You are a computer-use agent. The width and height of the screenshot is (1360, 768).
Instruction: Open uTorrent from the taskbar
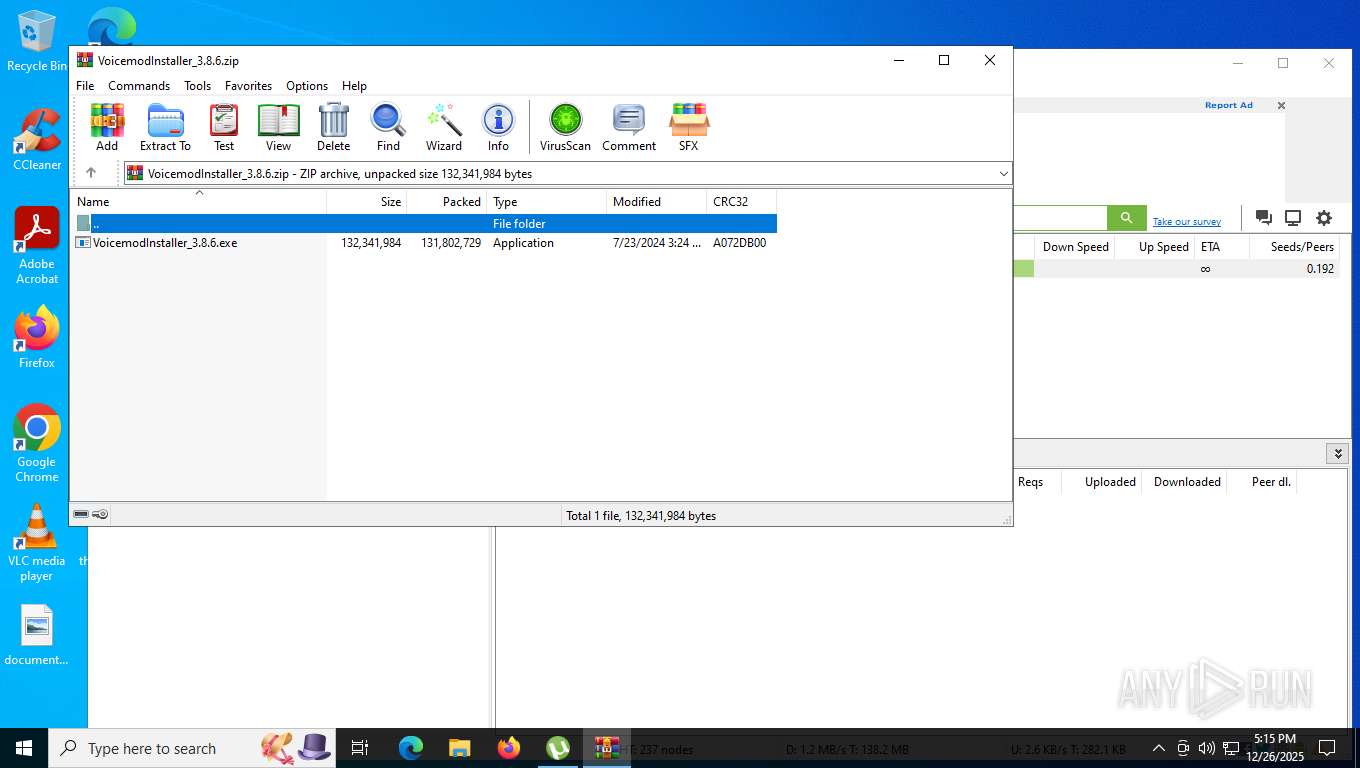click(x=558, y=748)
